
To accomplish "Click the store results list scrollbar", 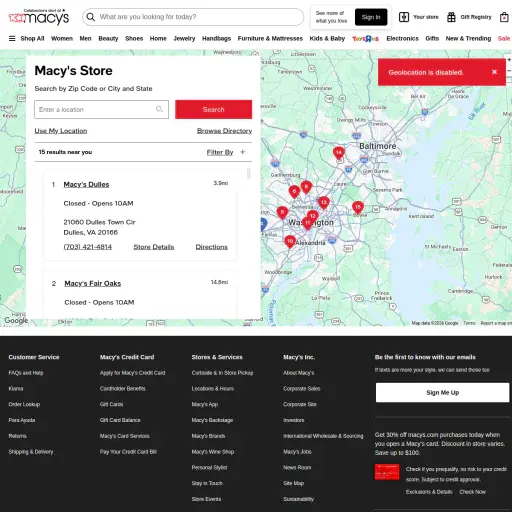I will click(248, 174).
